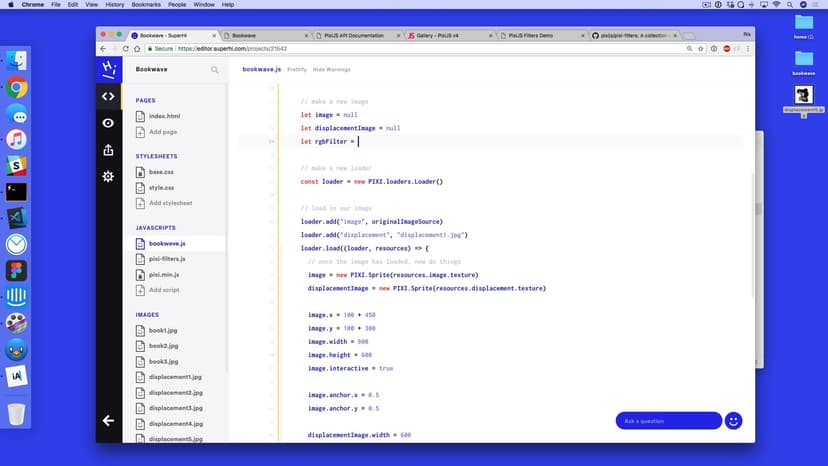Click Add page under Pages
Image resolution: width=828 pixels, height=466 pixels.
(162, 132)
